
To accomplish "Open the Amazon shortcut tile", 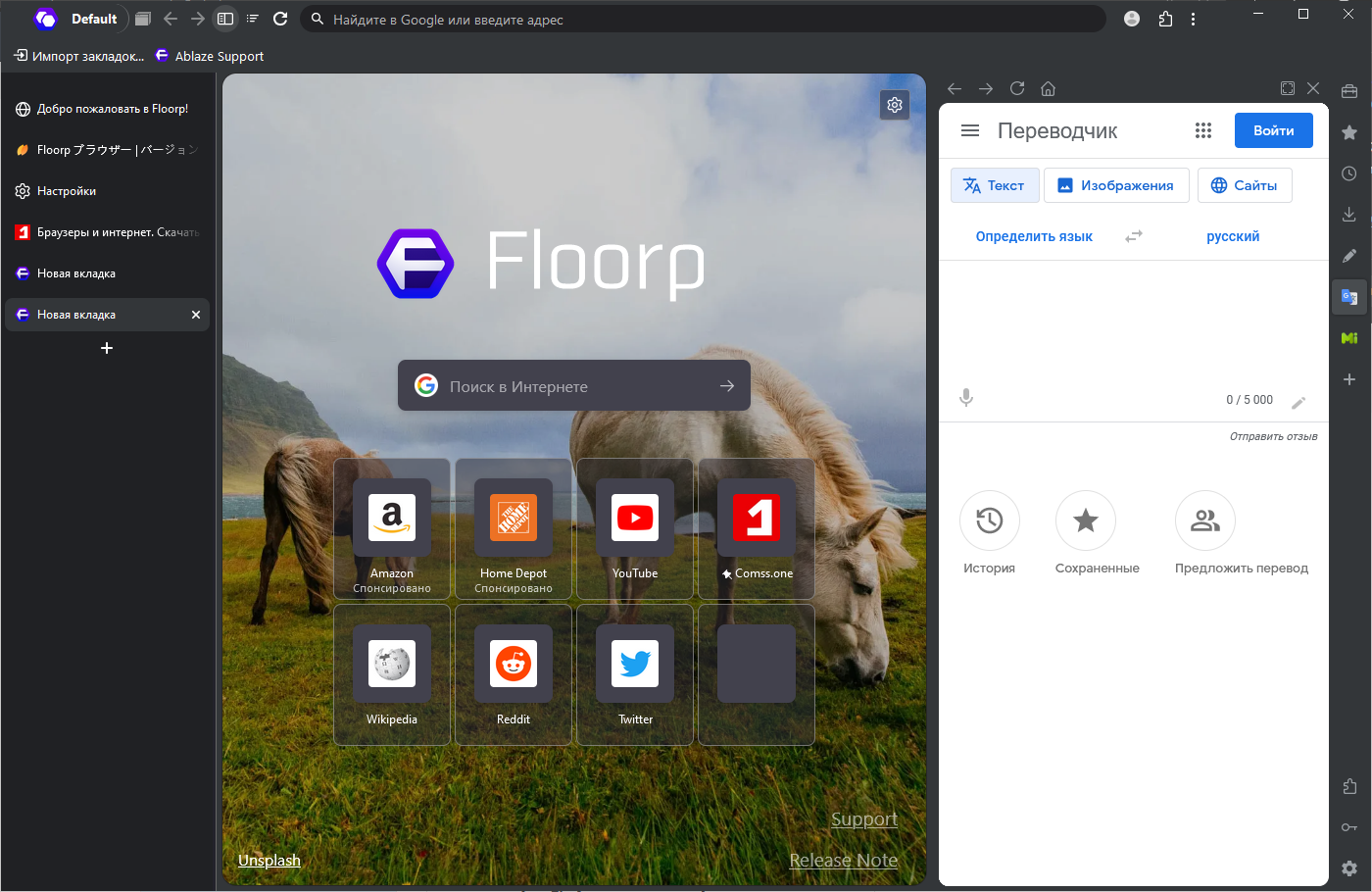I will pyautogui.click(x=392, y=529).
